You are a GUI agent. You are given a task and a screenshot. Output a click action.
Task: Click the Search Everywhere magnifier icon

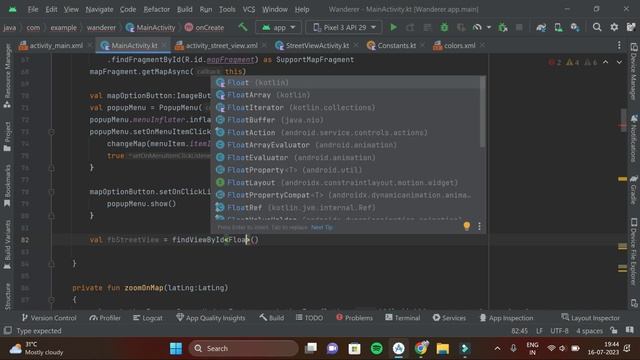(x=597, y=27)
